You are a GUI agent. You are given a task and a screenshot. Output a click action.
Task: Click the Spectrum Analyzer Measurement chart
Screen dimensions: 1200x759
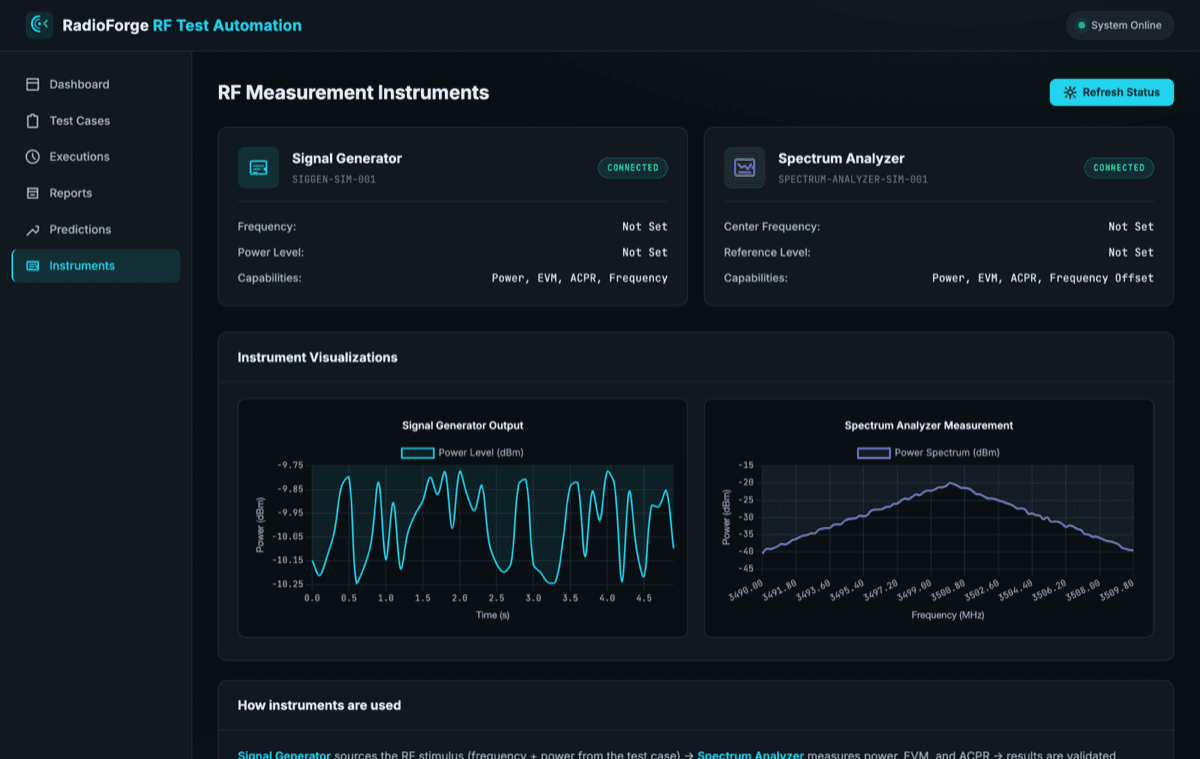(948, 517)
